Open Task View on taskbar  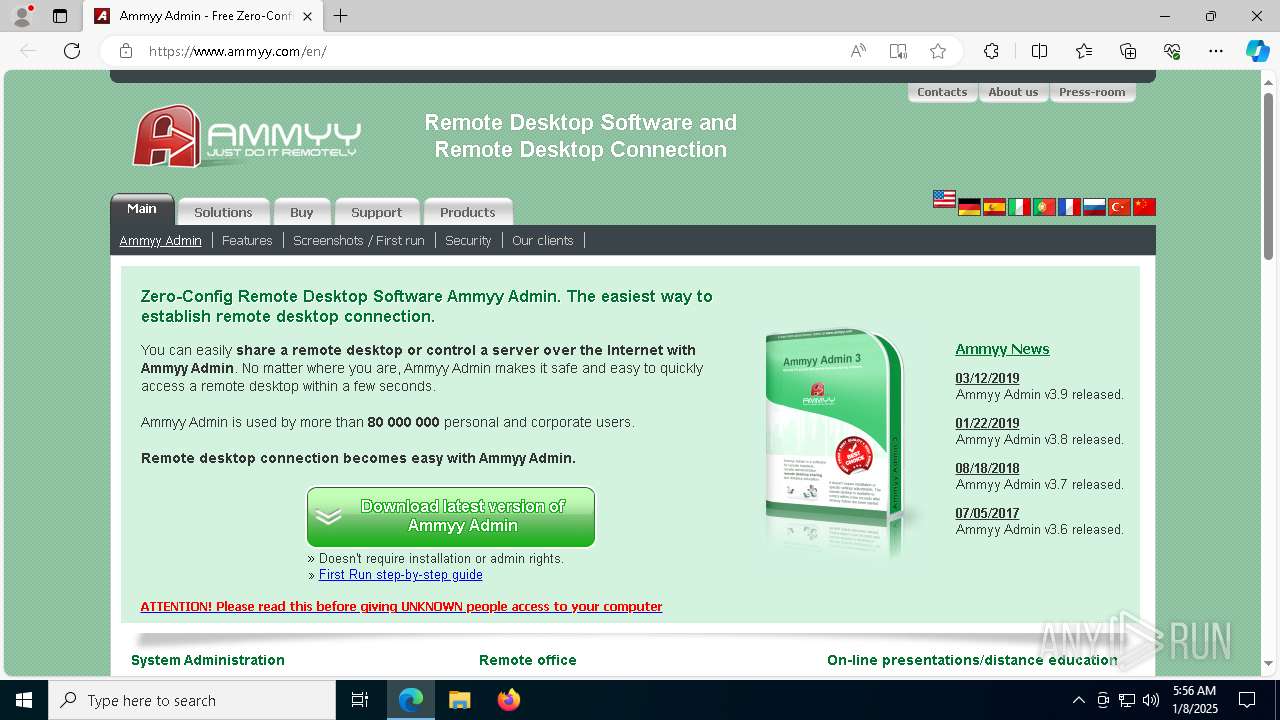click(360, 700)
